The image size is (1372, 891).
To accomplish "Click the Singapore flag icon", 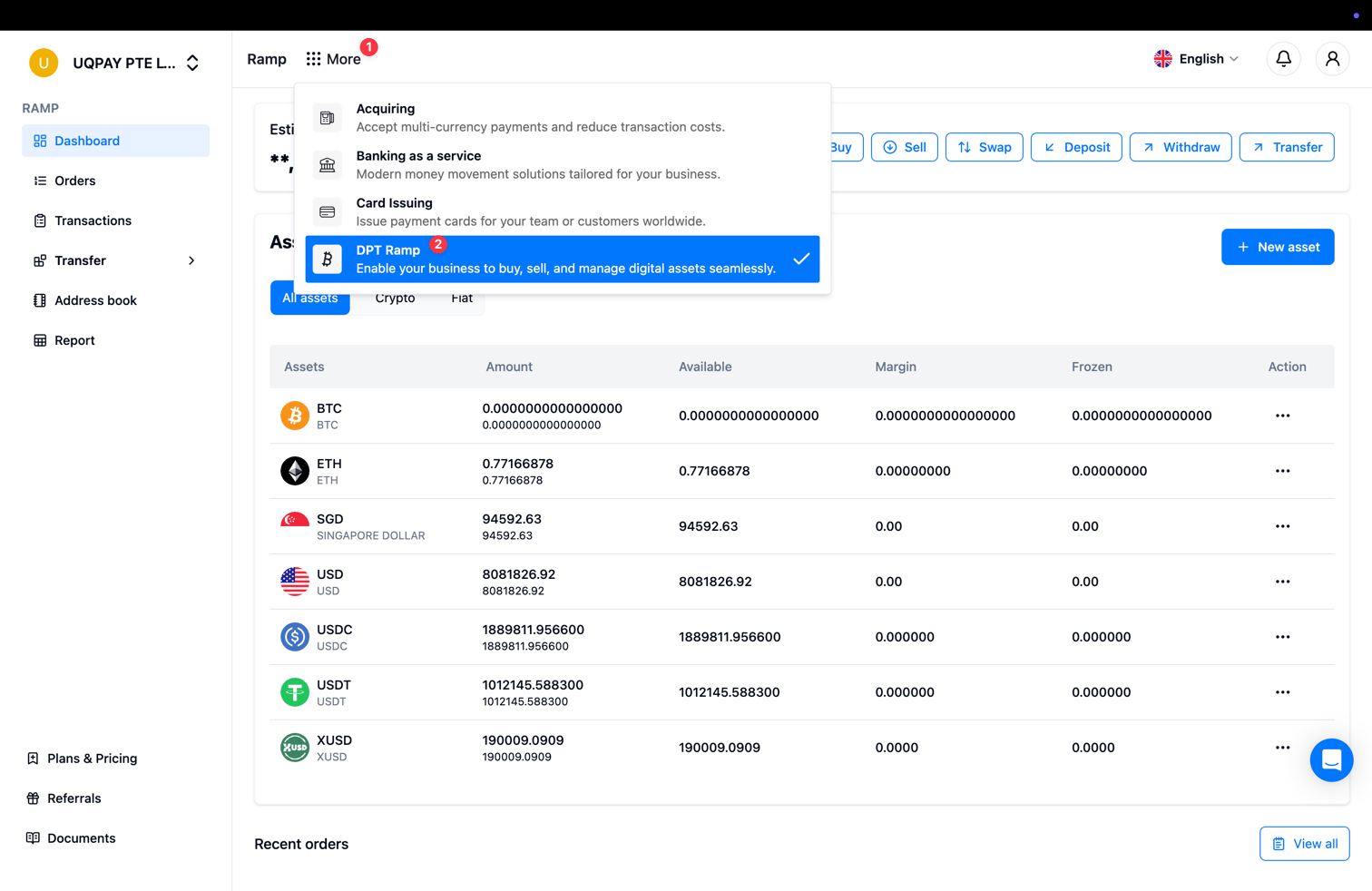I will pyautogui.click(x=295, y=521).
